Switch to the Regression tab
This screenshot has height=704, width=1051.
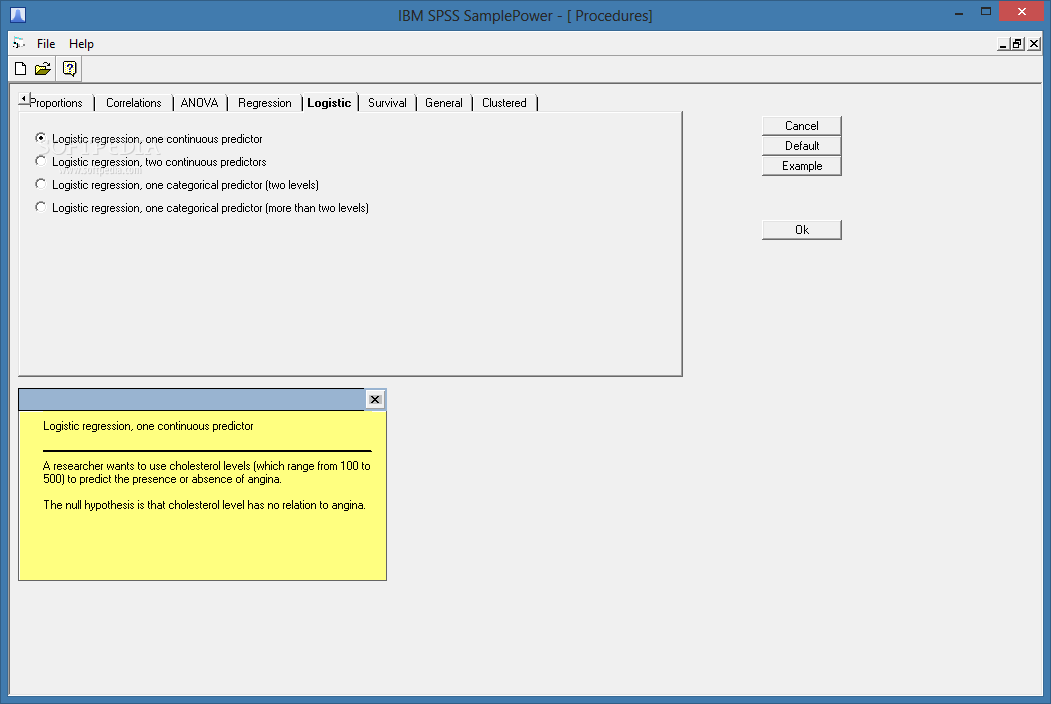click(x=264, y=103)
